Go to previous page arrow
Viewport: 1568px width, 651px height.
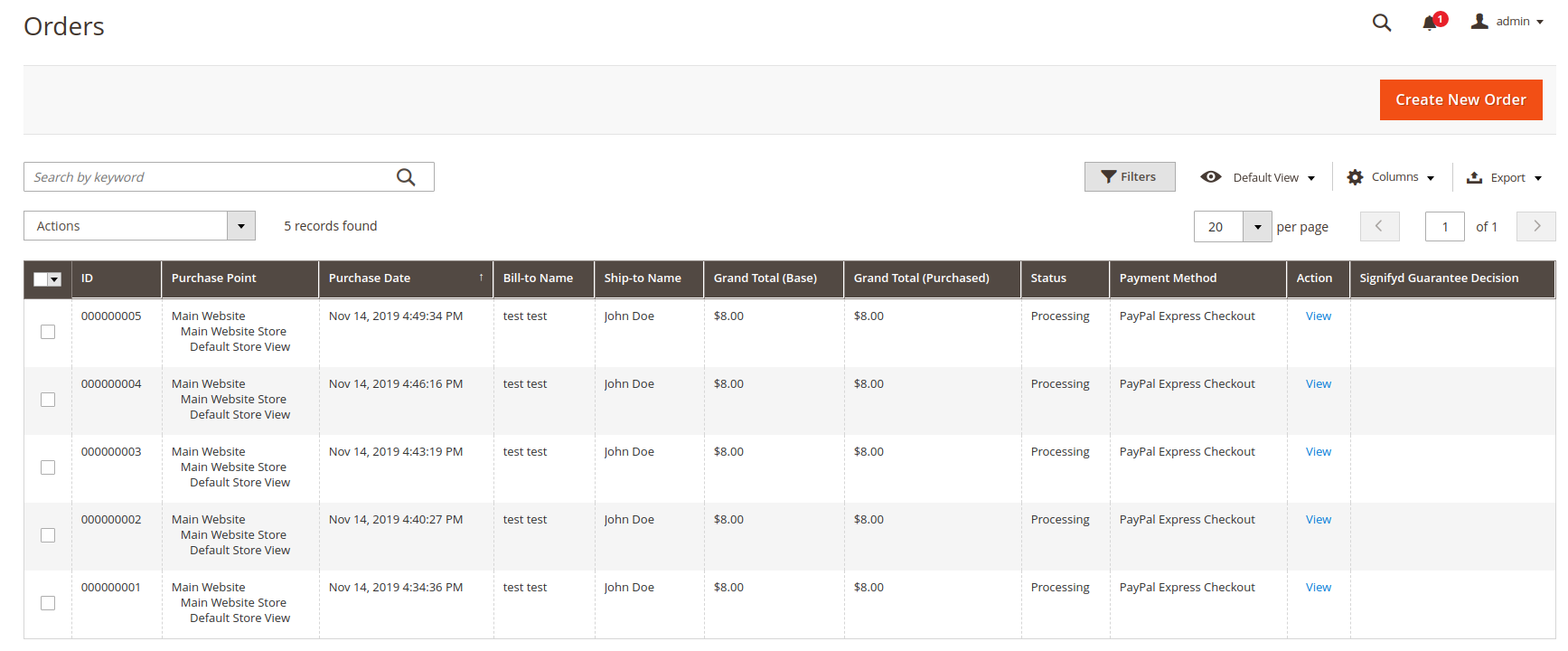click(1379, 226)
